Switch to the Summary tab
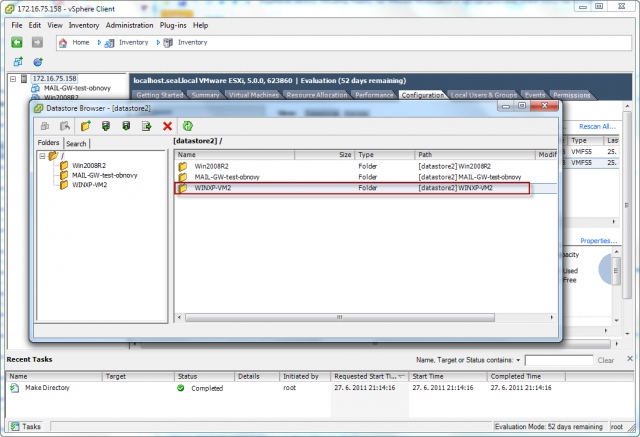This screenshot has width=640, height=437. pos(205,95)
